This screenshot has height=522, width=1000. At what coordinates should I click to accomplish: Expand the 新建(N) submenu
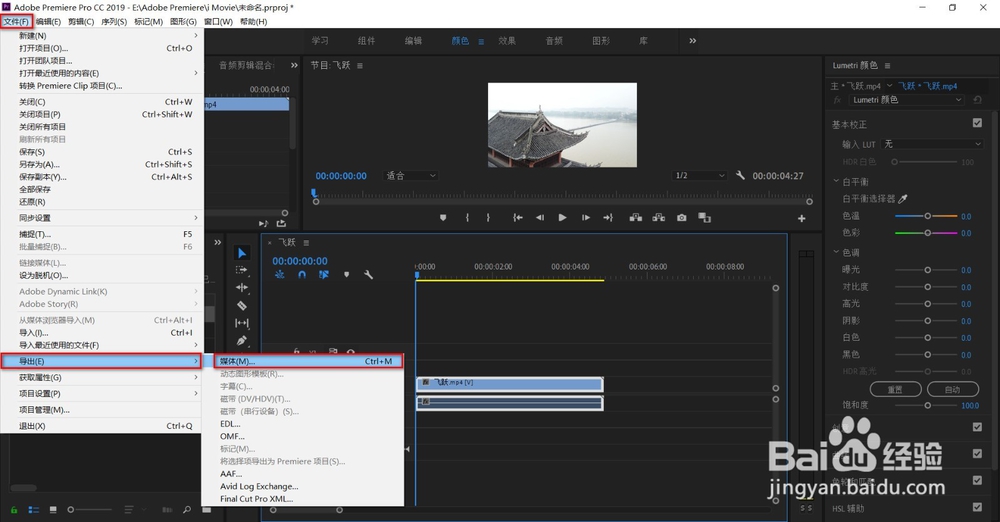pos(102,36)
